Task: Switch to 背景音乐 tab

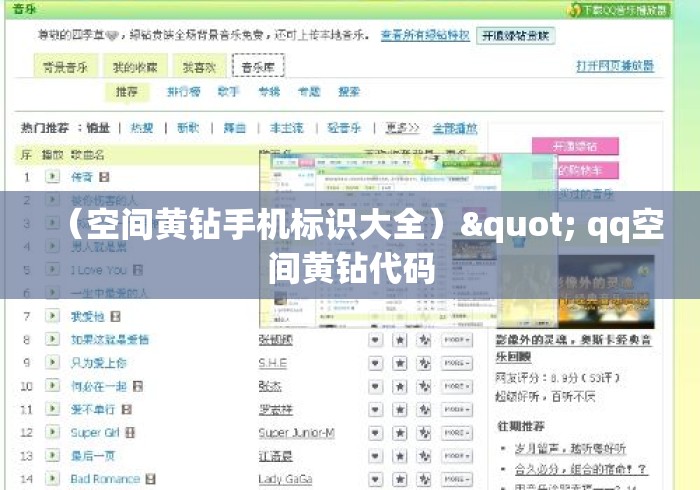Action: [x=66, y=66]
